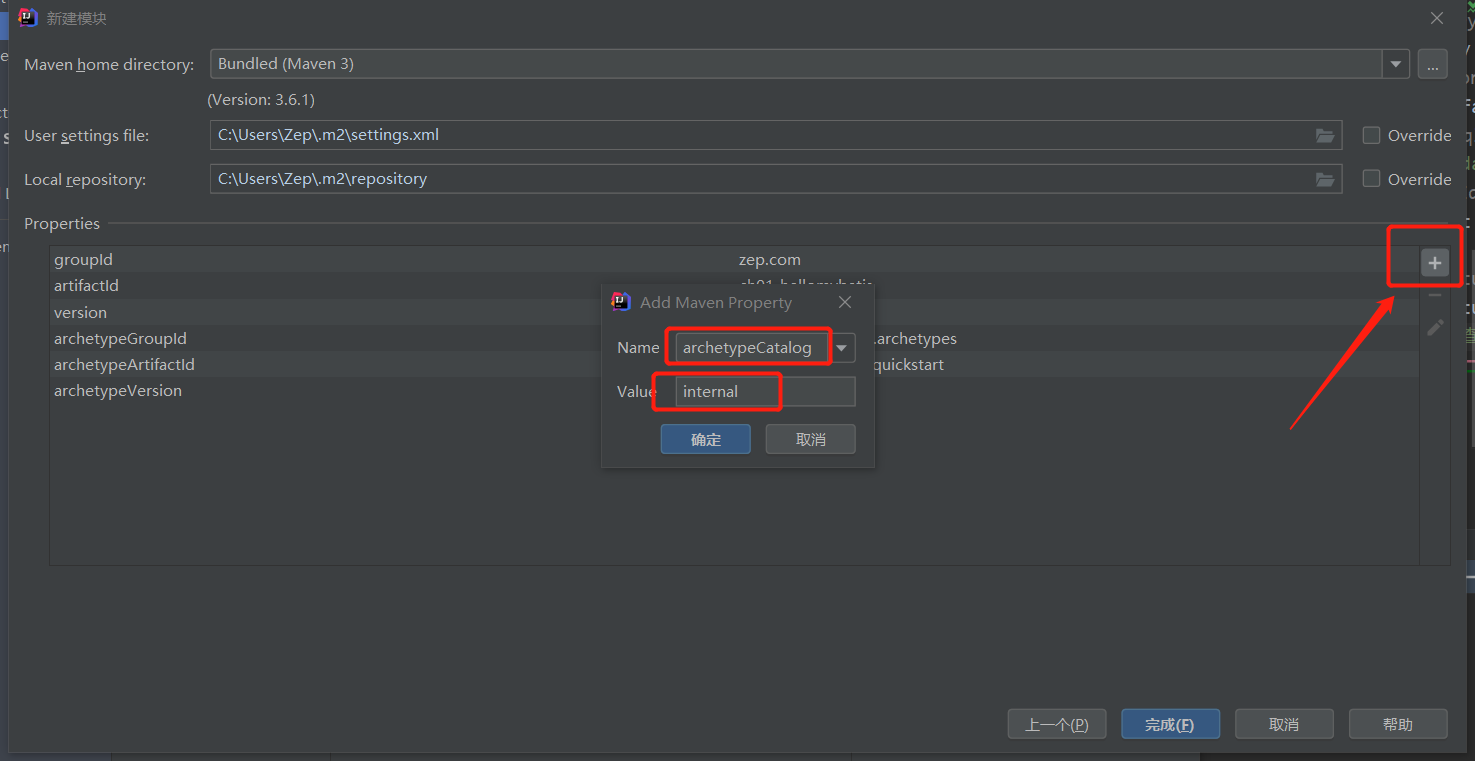Click 取消 at the bottom of the wizard
The height and width of the screenshot is (761, 1475).
(1284, 724)
